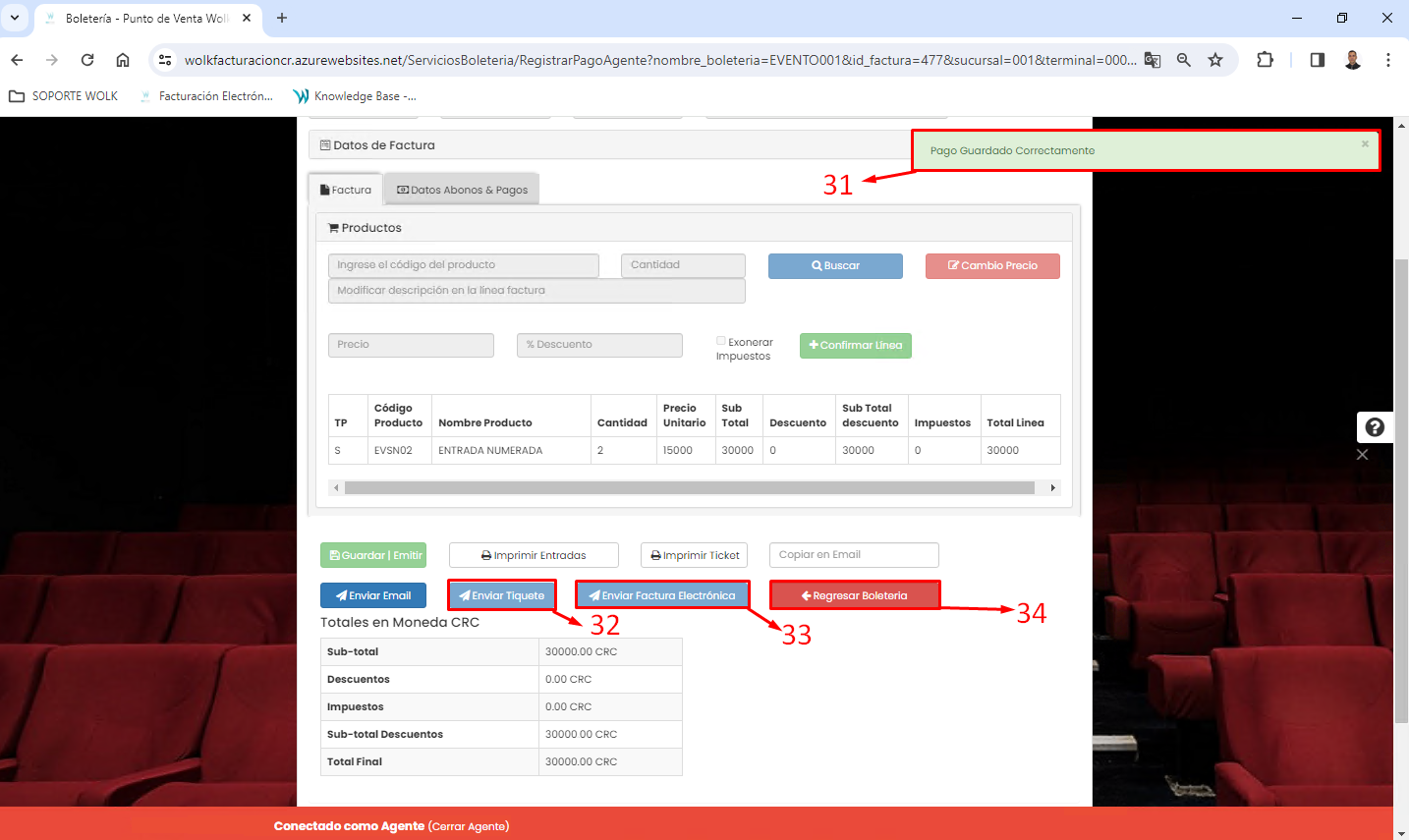Open the translate page icon

click(1153, 60)
